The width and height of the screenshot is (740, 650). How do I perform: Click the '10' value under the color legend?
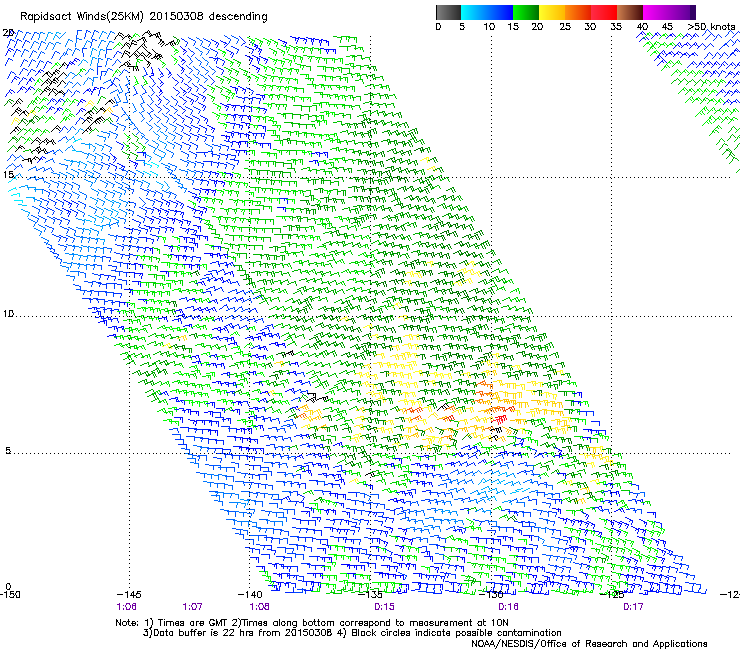click(x=489, y=27)
